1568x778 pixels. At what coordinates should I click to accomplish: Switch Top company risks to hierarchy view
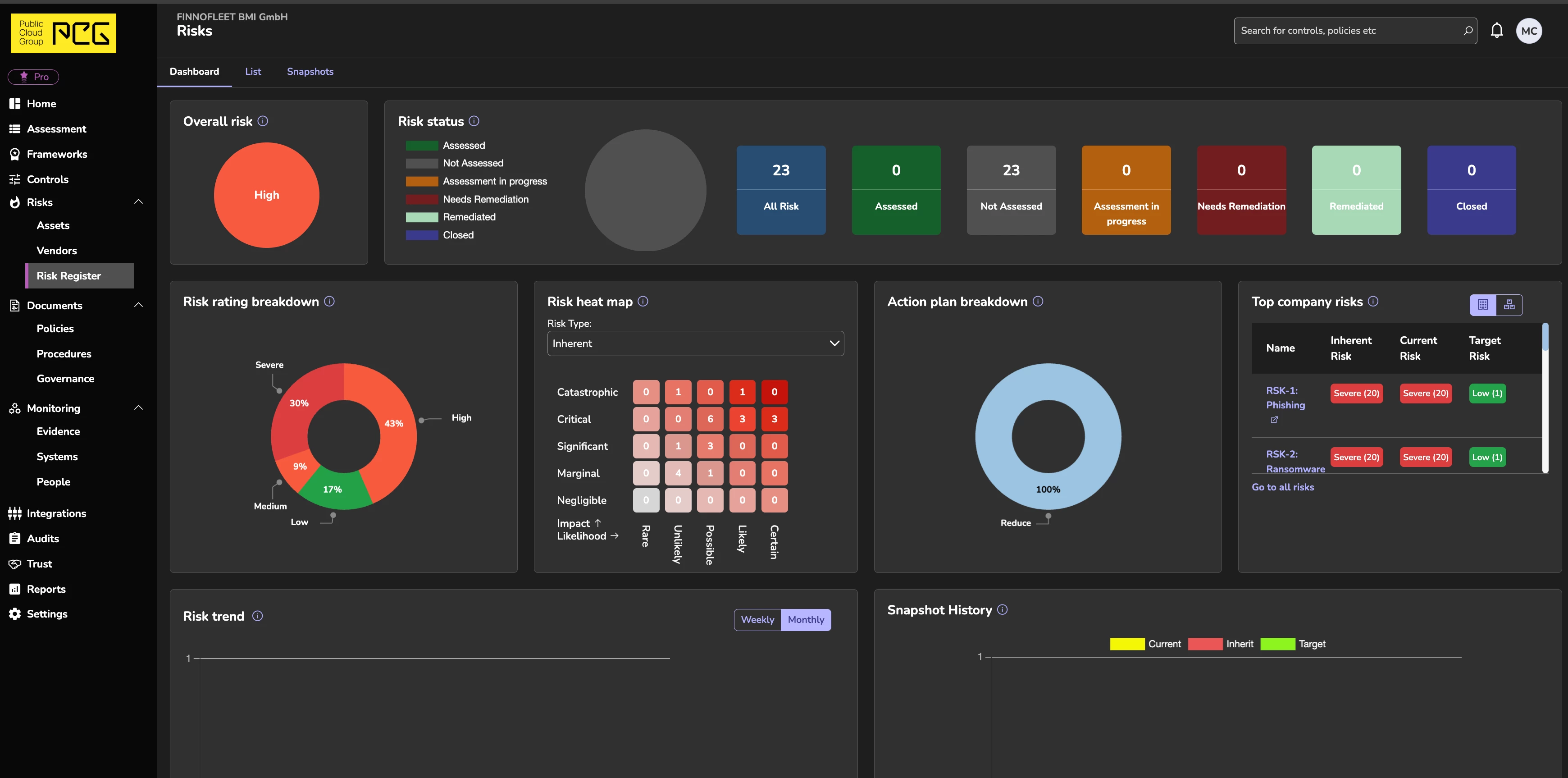(1509, 305)
